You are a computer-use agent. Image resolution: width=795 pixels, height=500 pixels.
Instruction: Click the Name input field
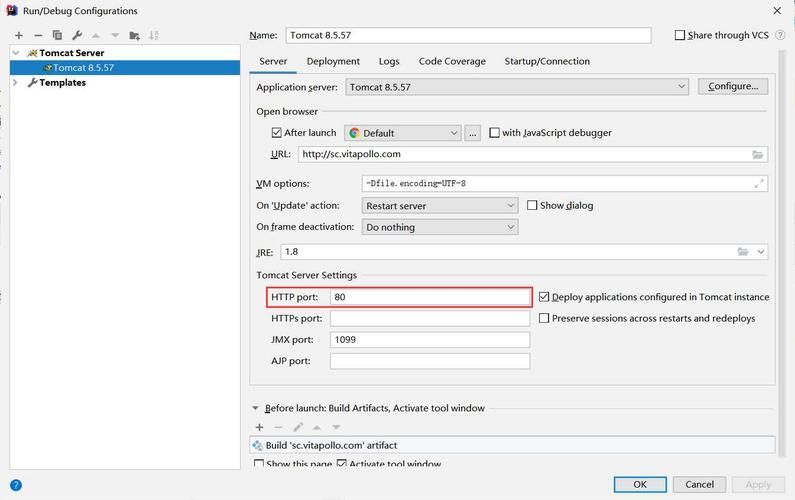click(x=468, y=35)
